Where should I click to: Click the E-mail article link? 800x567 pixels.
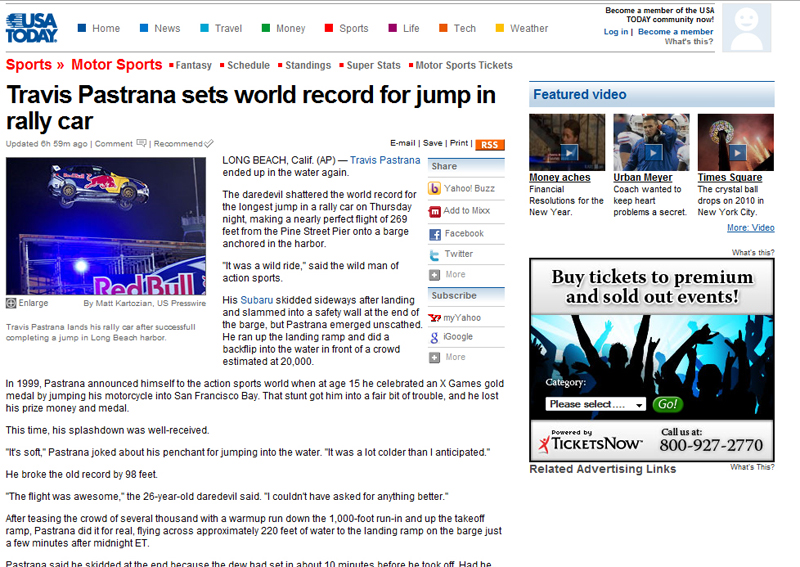[403, 143]
